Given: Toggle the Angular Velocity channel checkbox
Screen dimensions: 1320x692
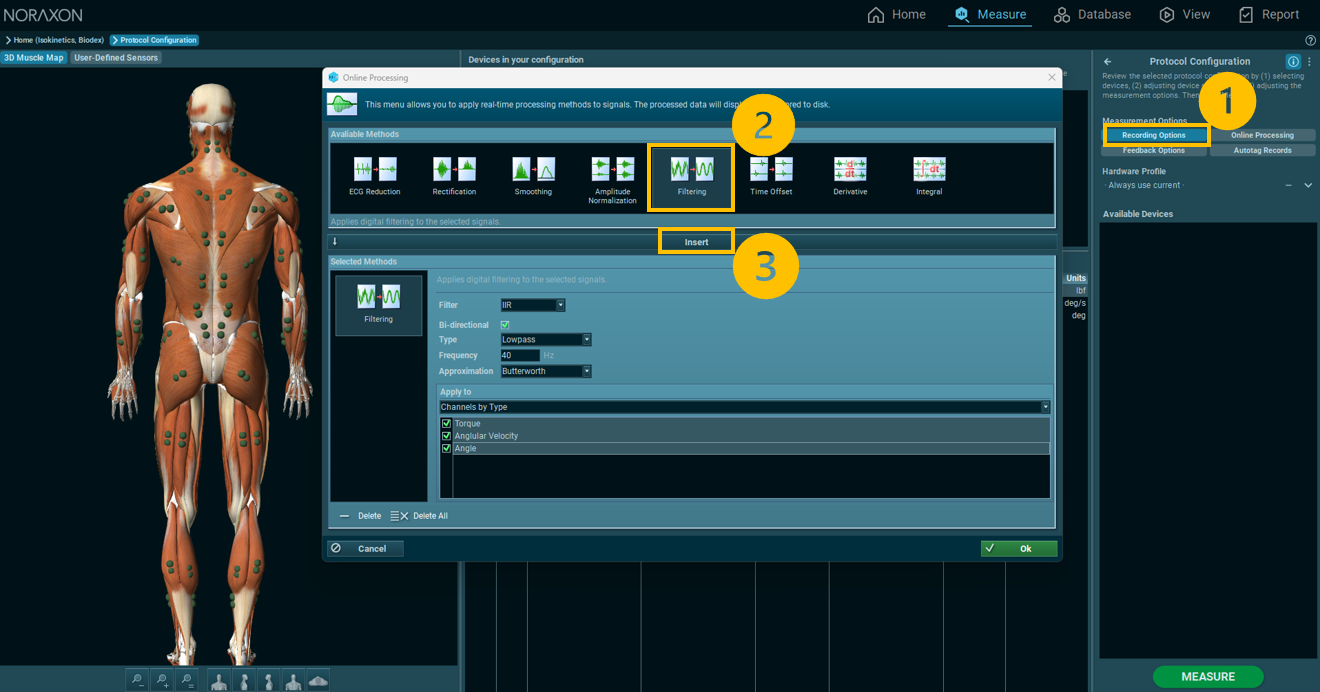Looking at the screenshot, I should 447,436.
